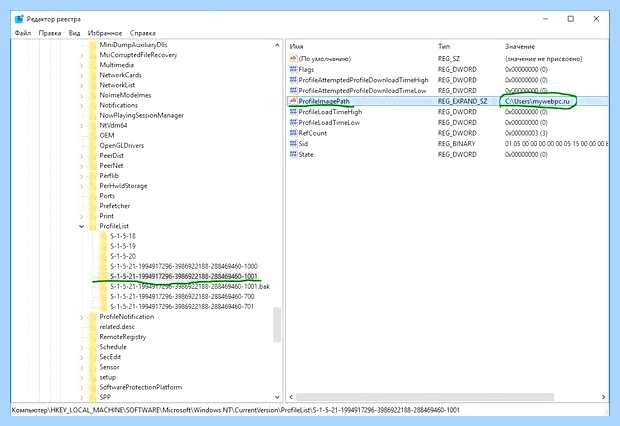The image size is (620, 426).
Task: Click the tree pane vertical scrollbar thumb
Action: 277,324
